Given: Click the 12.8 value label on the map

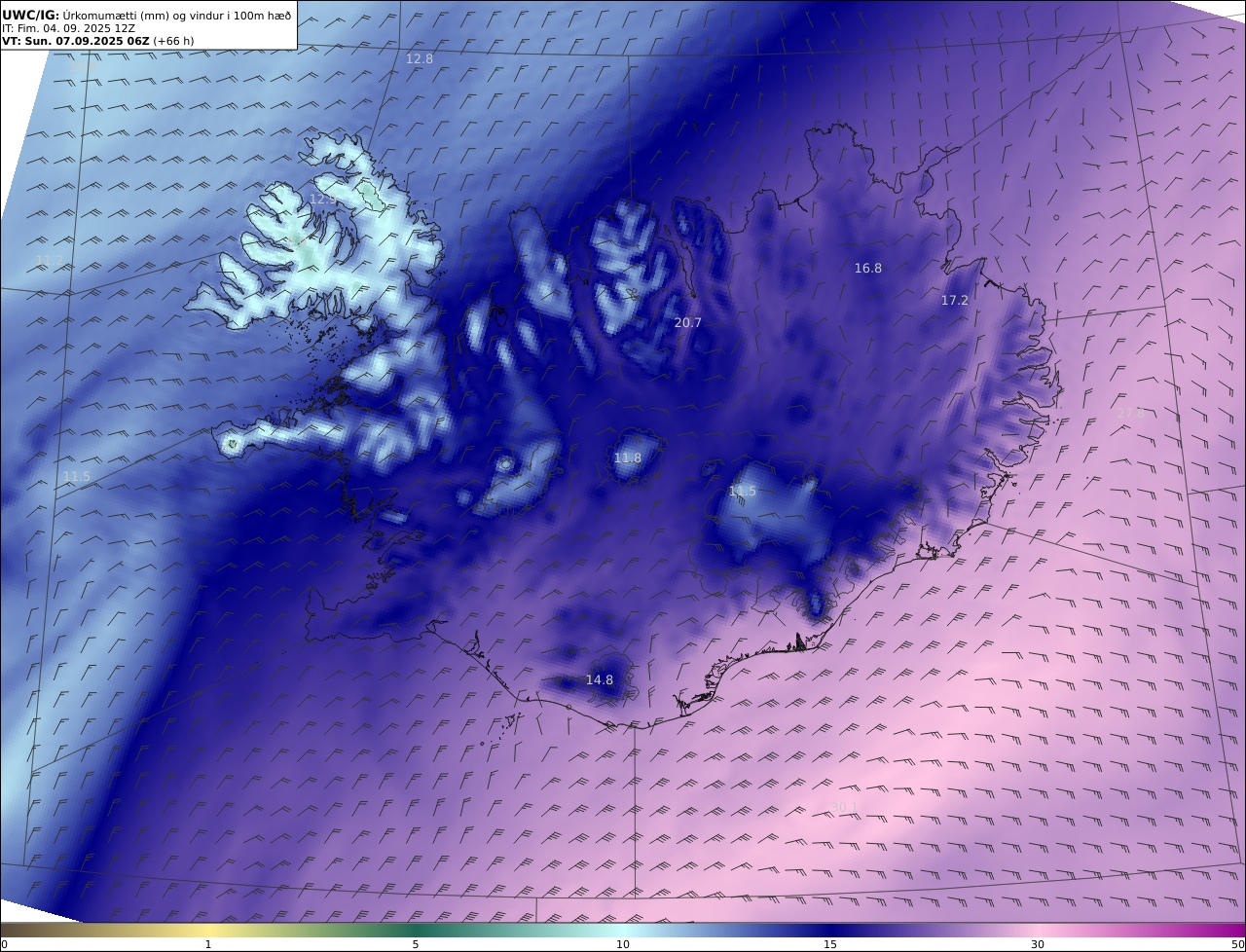Looking at the screenshot, I should click(x=420, y=59).
